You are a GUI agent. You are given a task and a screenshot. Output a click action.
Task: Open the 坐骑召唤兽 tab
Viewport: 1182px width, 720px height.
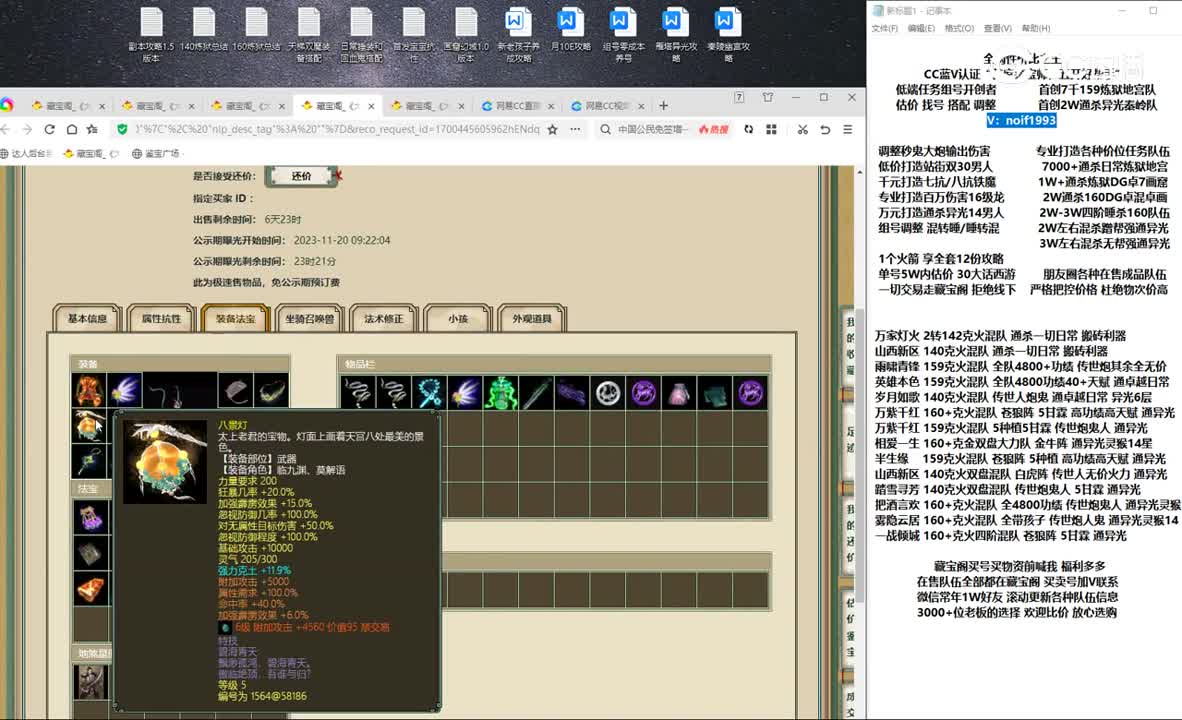click(x=310, y=318)
